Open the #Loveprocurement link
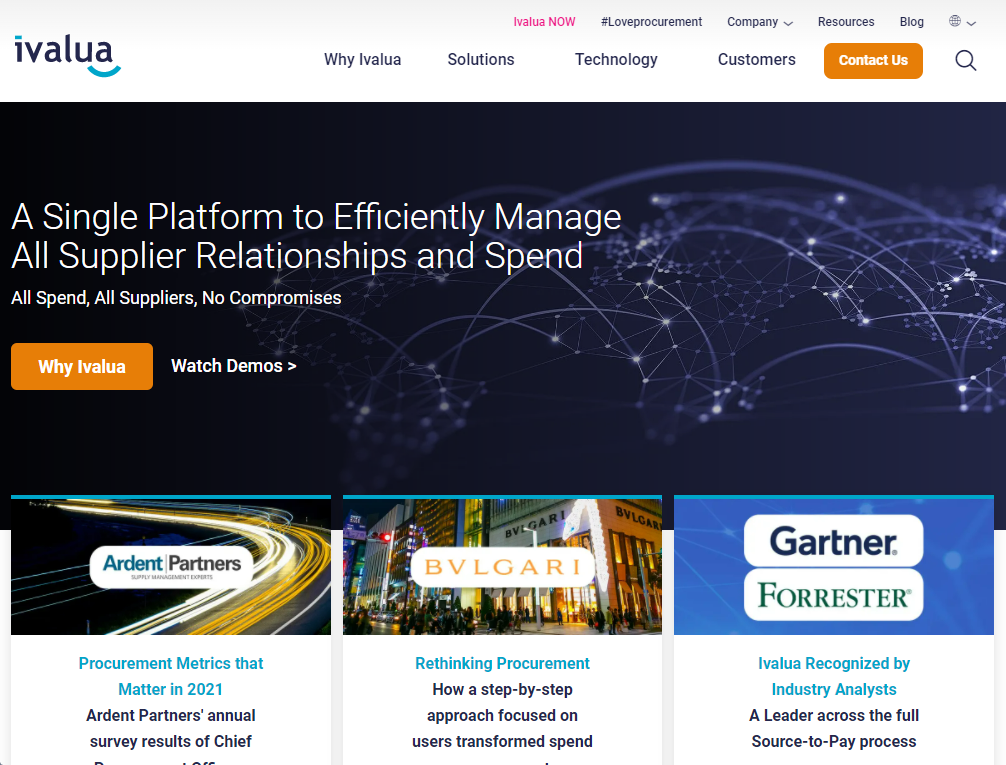The width and height of the screenshot is (1006, 765). pos(651,22)
